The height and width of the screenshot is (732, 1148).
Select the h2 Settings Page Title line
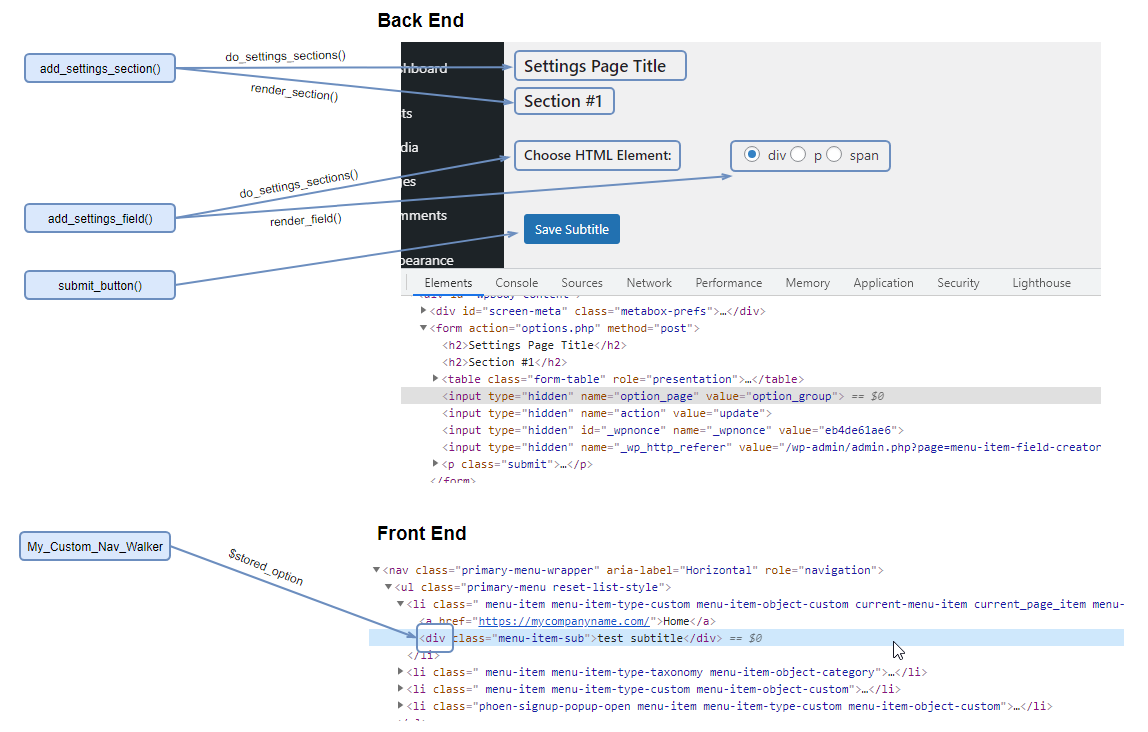pyautogui.click(x=534, y=345)
